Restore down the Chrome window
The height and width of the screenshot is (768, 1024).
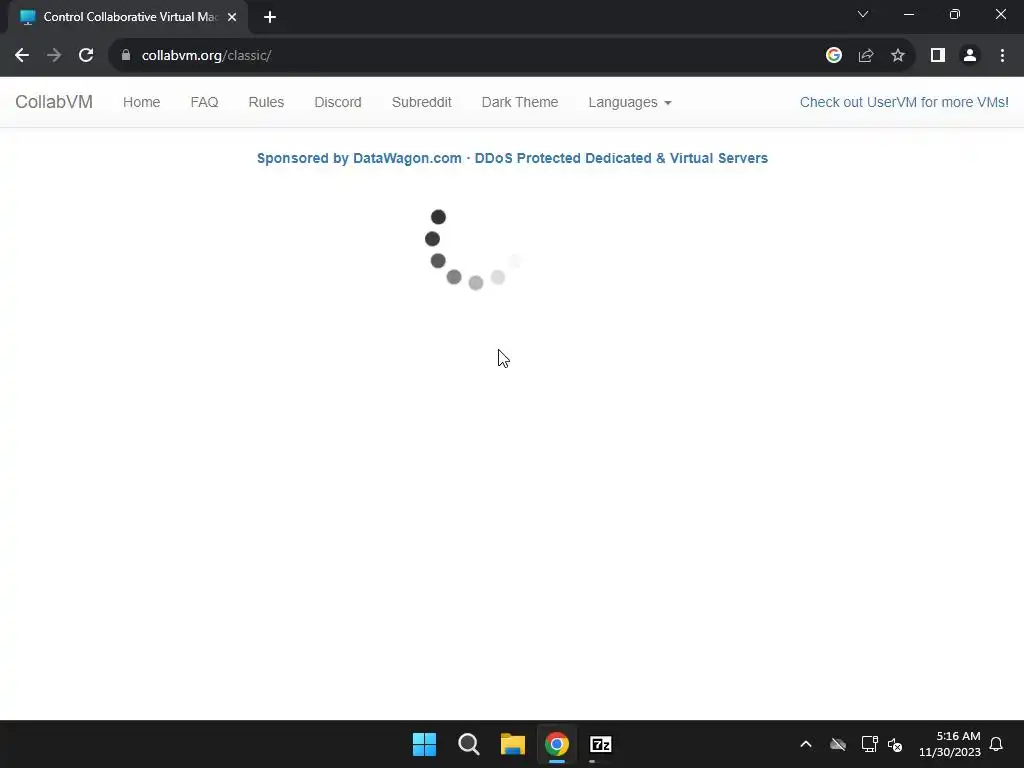(x=955, y=14)
